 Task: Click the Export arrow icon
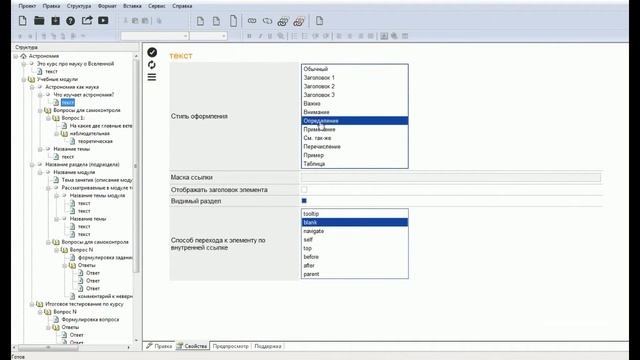point(87,20)
